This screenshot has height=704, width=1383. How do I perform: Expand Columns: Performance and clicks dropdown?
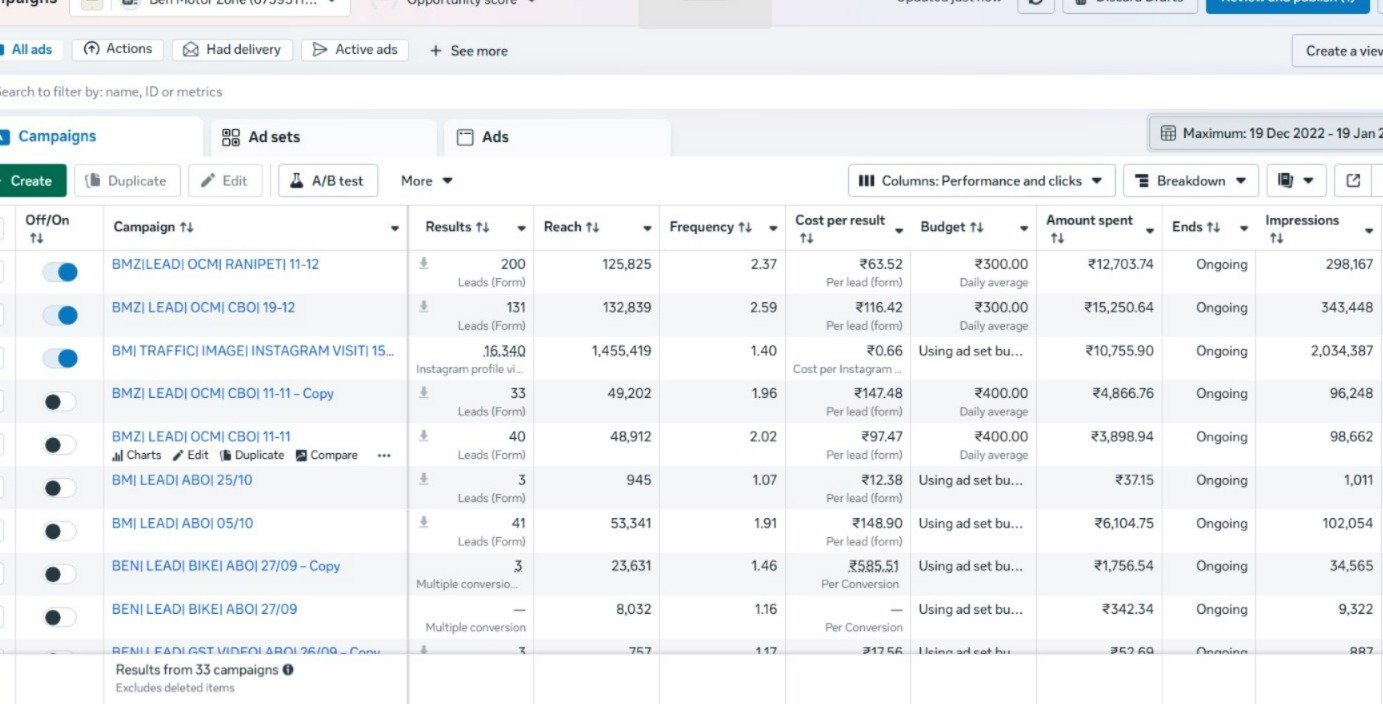tap(981, 181)
